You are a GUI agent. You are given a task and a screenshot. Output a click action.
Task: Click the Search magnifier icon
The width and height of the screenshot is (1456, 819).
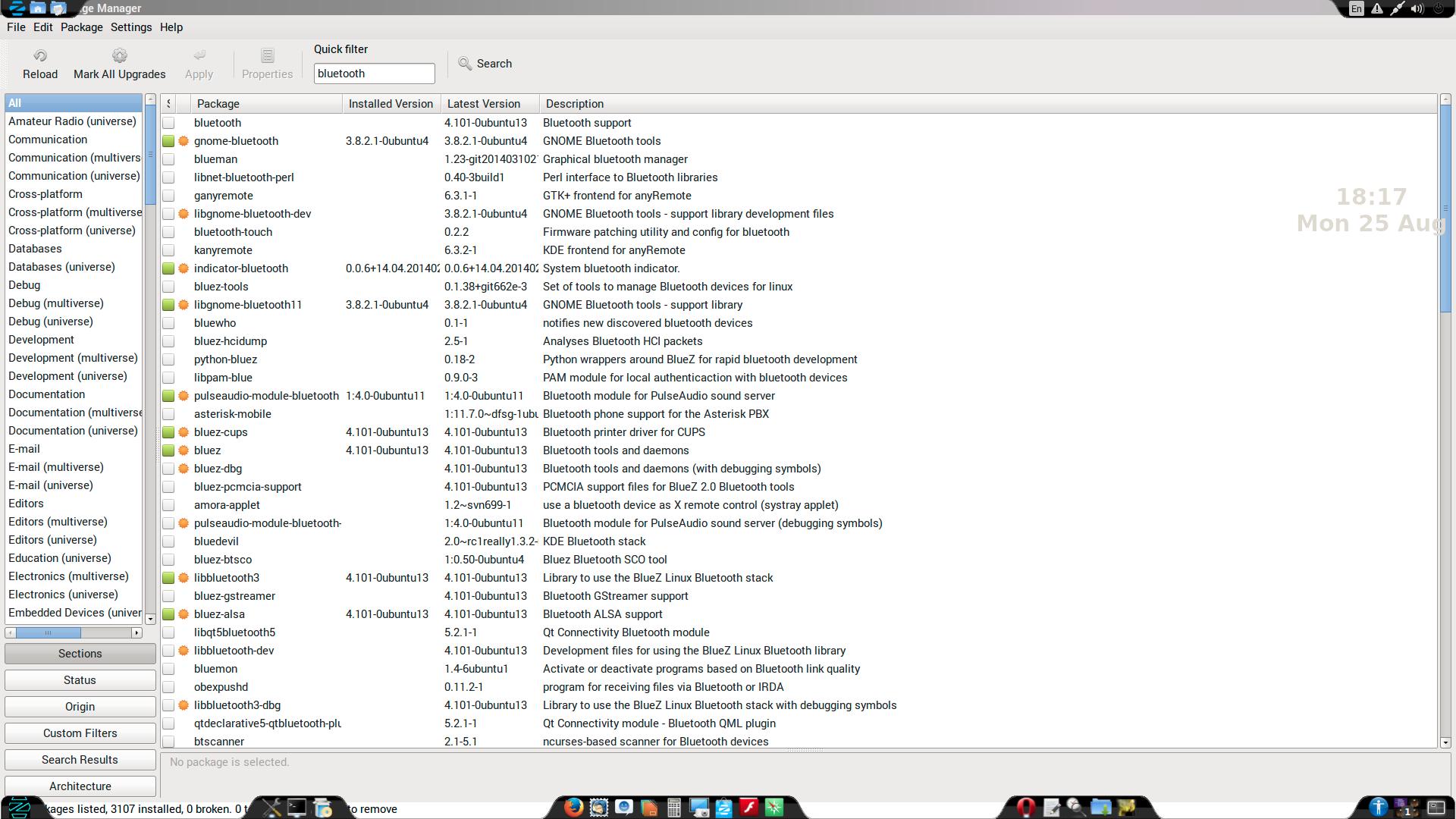tap(465, 64)
